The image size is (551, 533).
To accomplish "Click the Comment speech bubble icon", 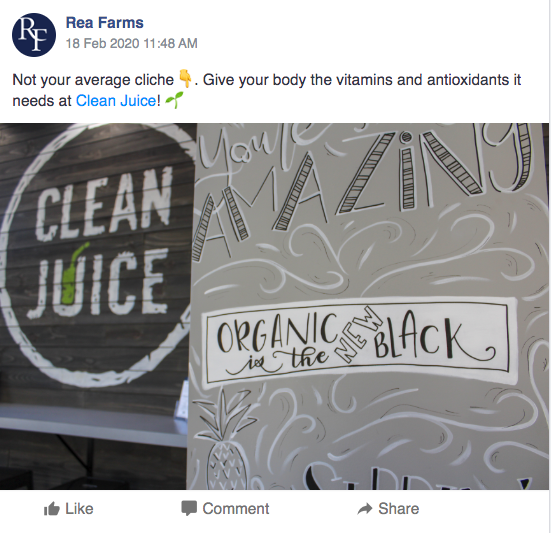I will [189, 508].
